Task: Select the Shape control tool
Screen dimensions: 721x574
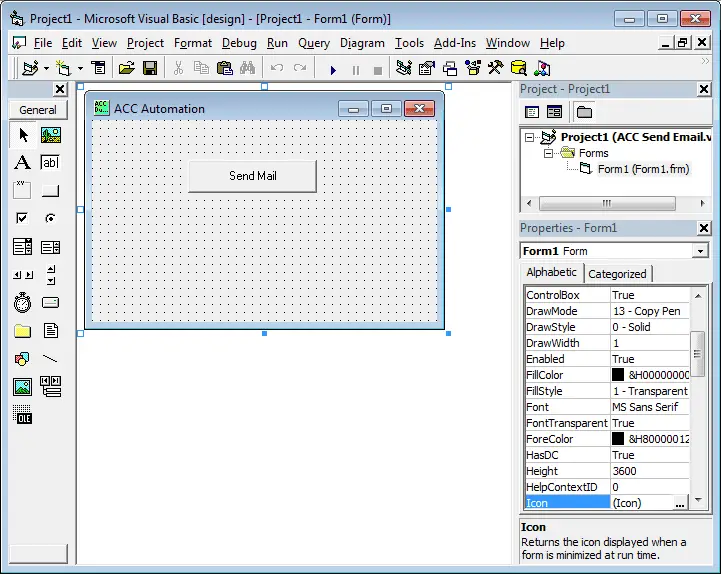Action: pos(23,359)
